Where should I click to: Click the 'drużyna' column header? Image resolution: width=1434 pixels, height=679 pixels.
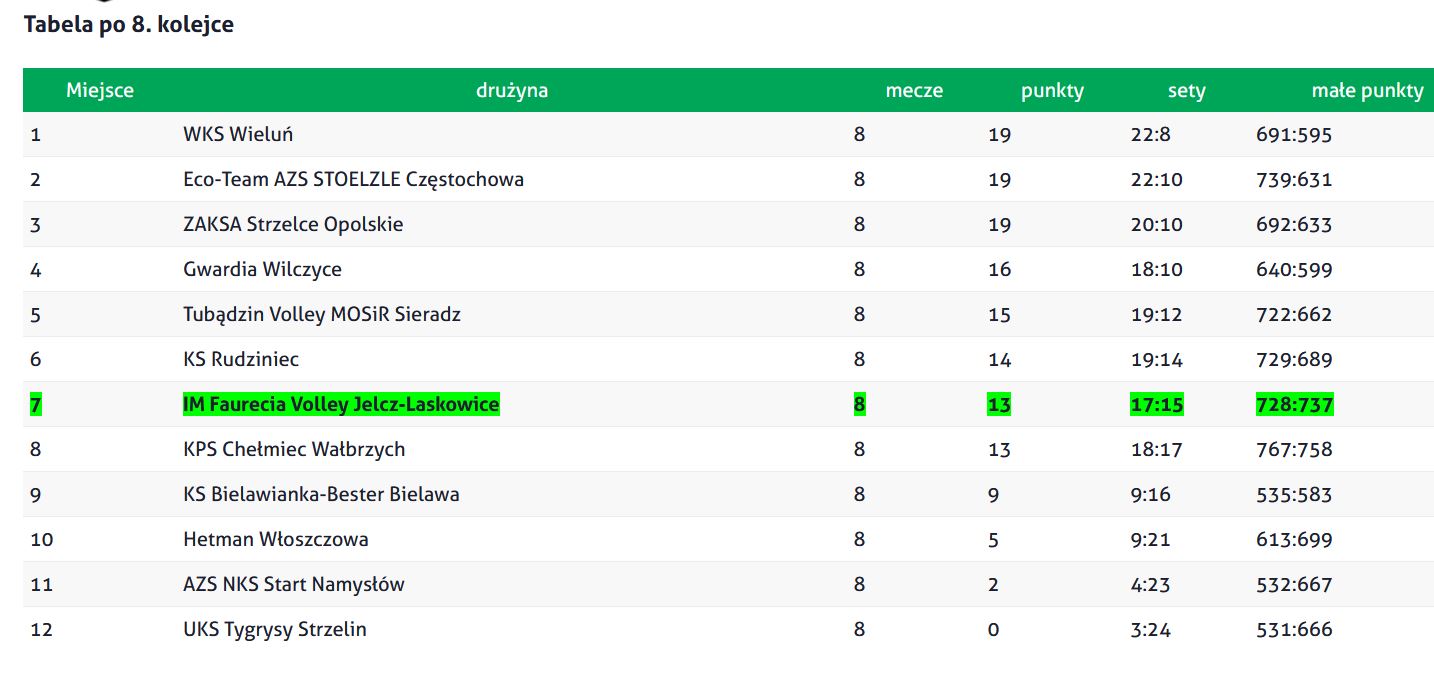point(511,91)
